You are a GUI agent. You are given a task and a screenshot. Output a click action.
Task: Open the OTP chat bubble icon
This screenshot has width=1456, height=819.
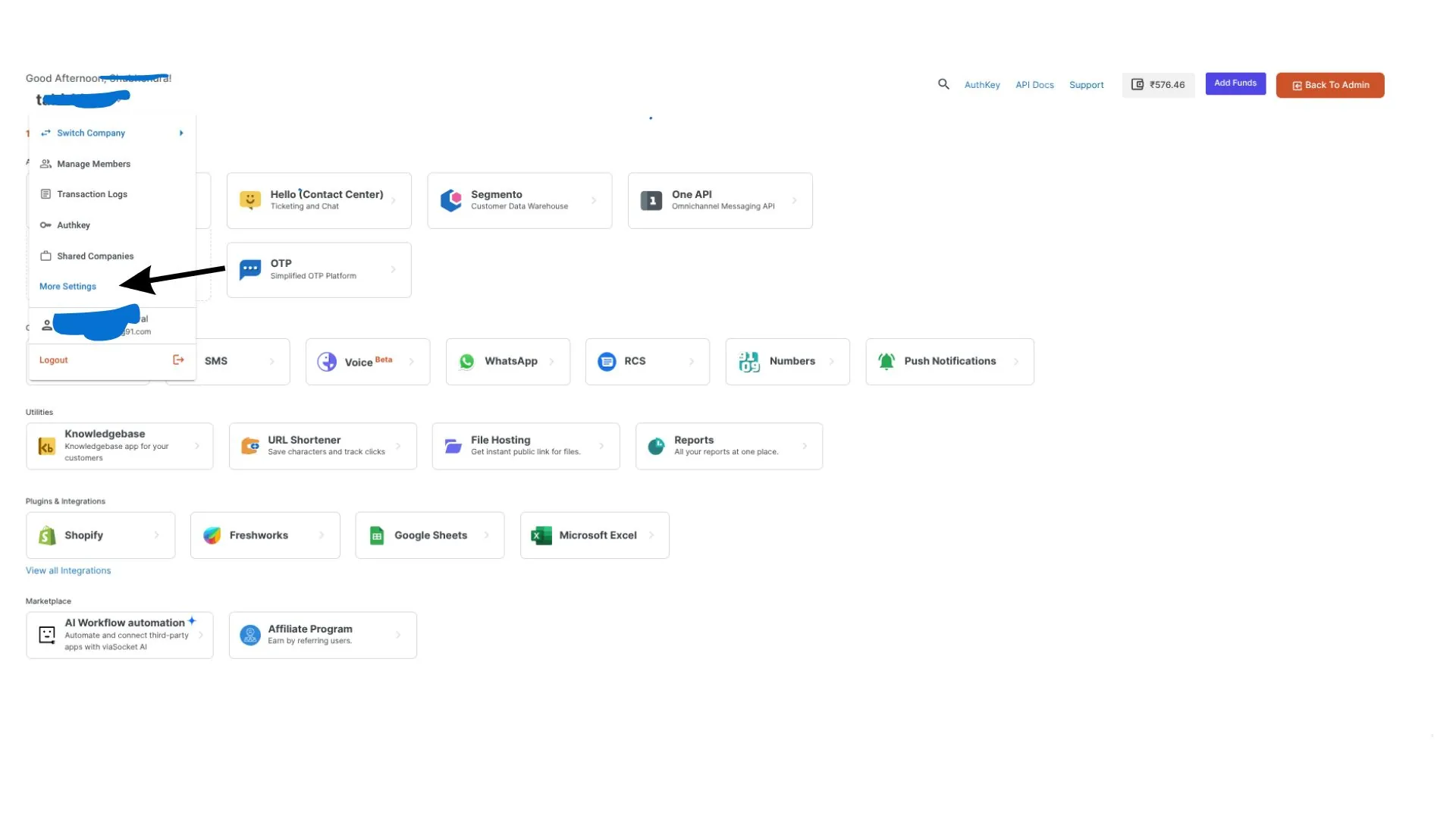[250, 269]
